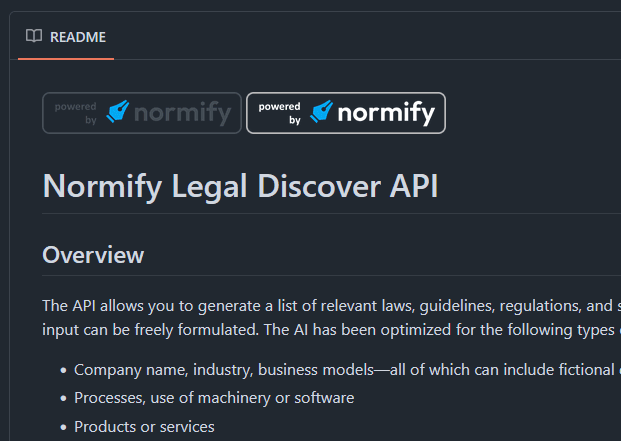The width and height of the screenshot is (621, 441).
Task: Click the pen nib logo in bright badge
Action: pyautogui.click(x=321, y=111)
